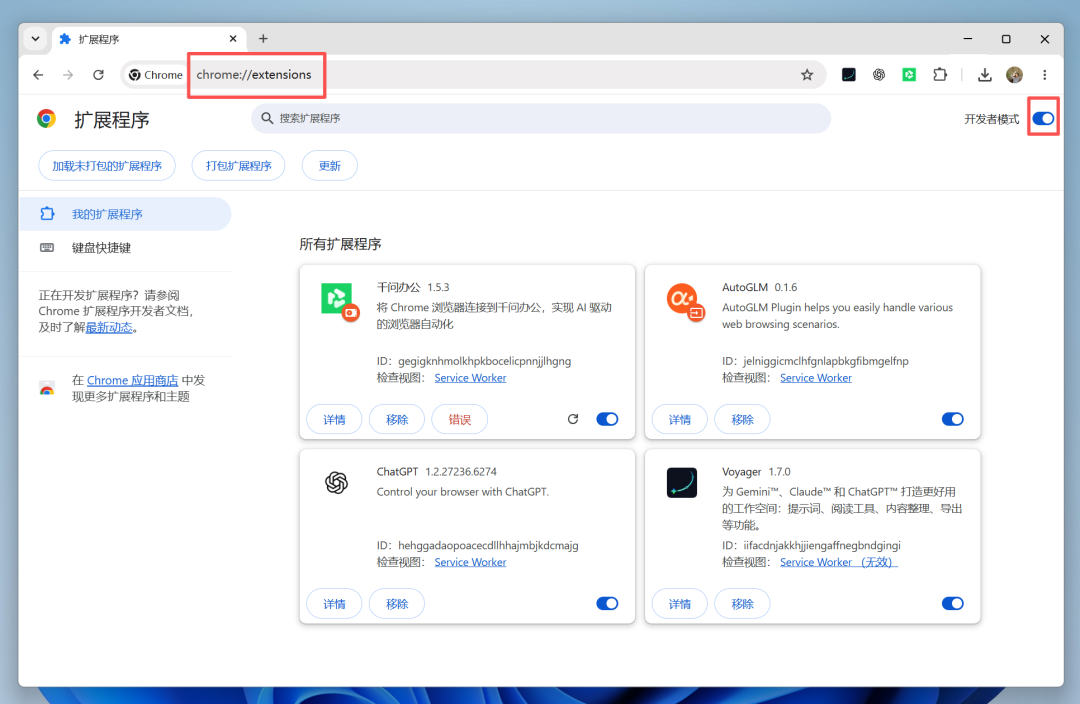1080x704 pixels.
Task: Click the Chrome Web Store icon in sidebar
Action: pyautogui.click(x=47, y=389)
